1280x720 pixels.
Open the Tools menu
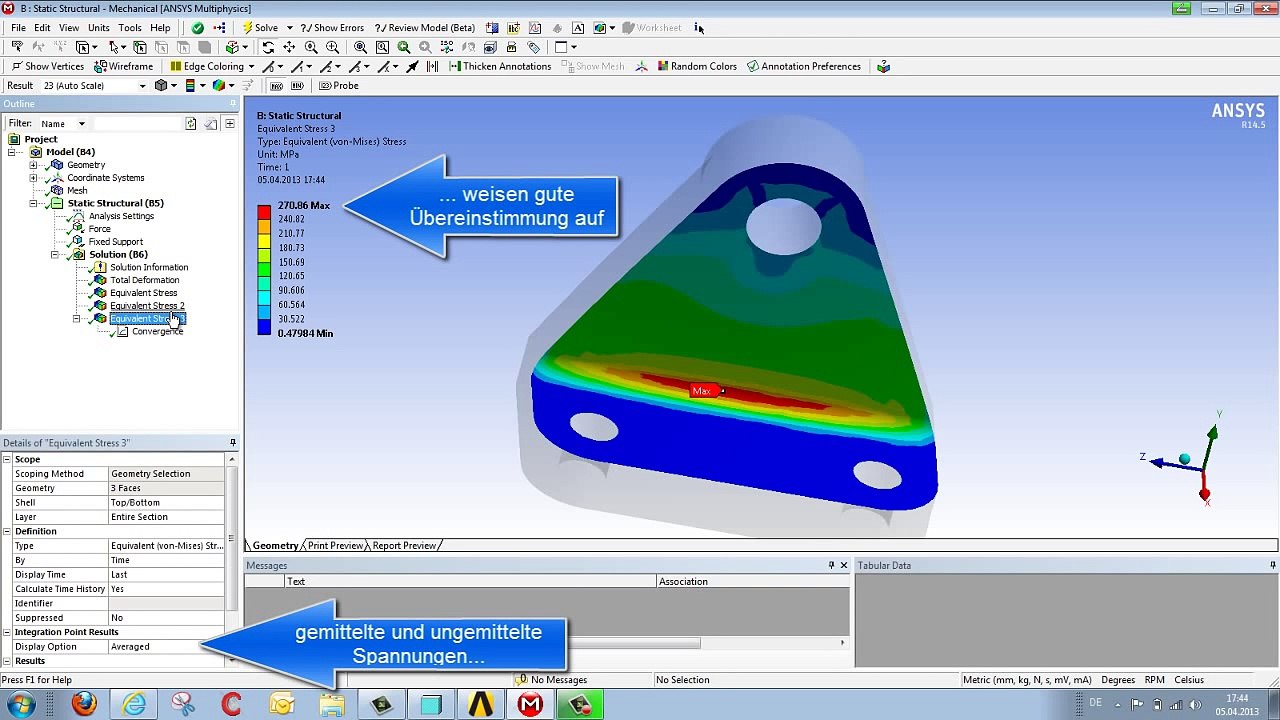130,28
